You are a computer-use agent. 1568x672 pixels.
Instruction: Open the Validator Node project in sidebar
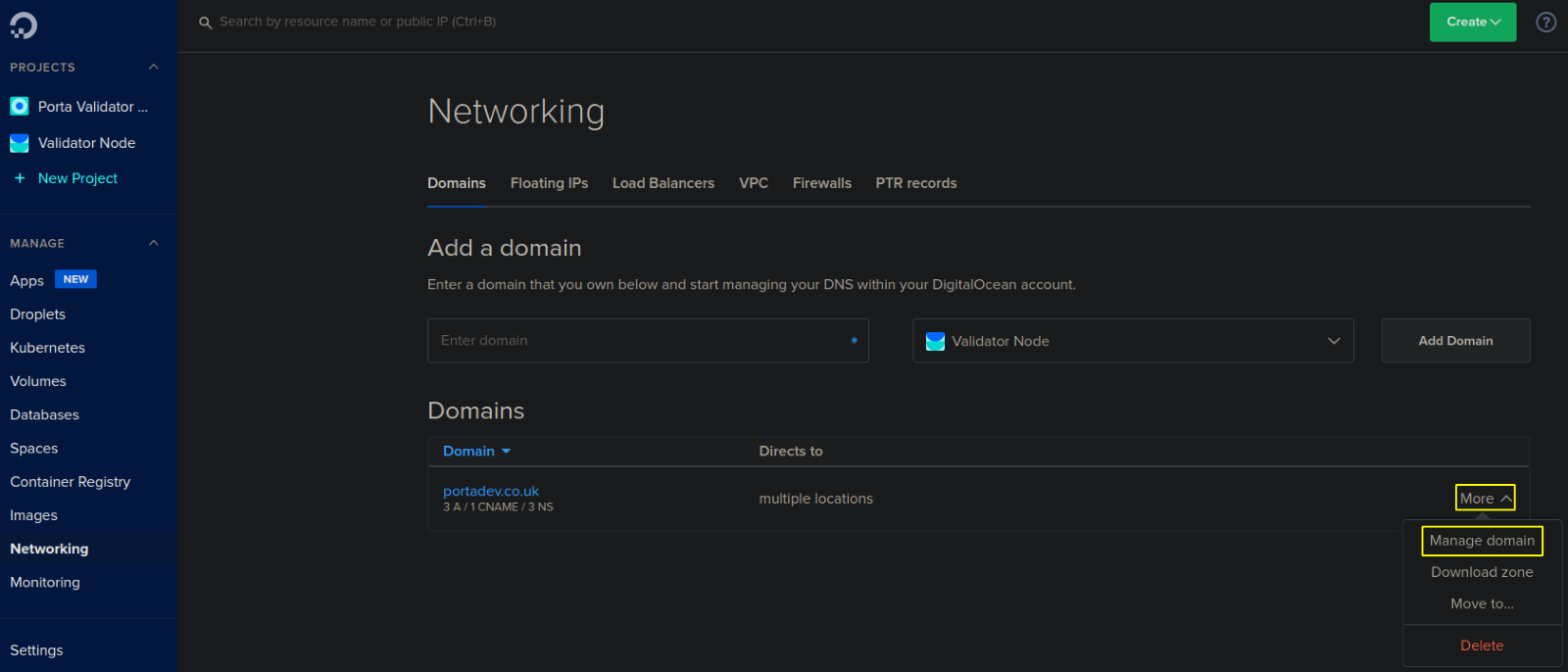click(86, 143)
